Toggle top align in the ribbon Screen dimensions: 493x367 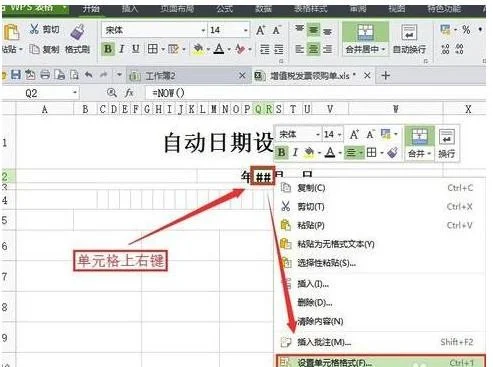point(299,30)
